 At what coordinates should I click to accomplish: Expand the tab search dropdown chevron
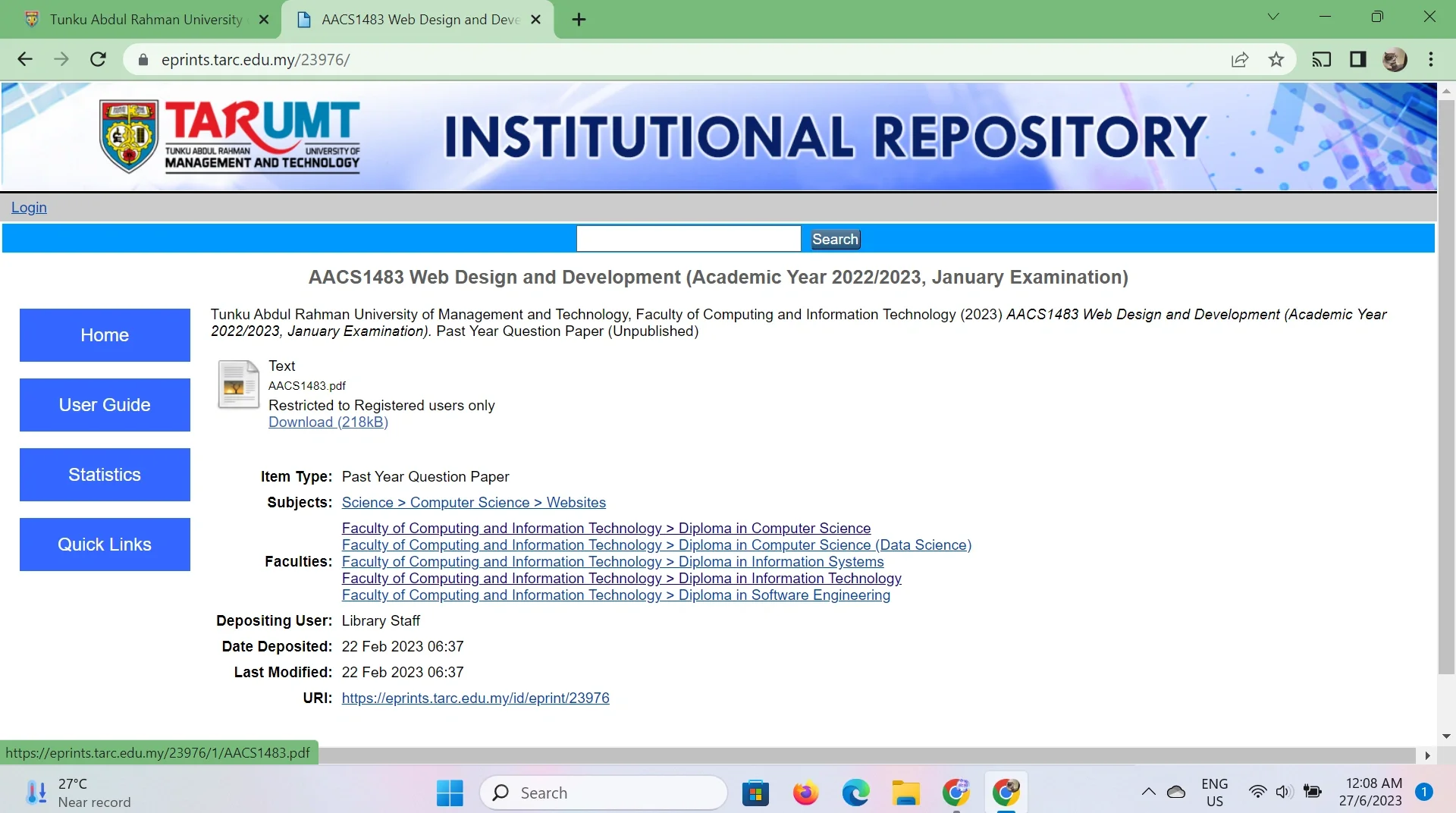click(x=1273, y=17)
